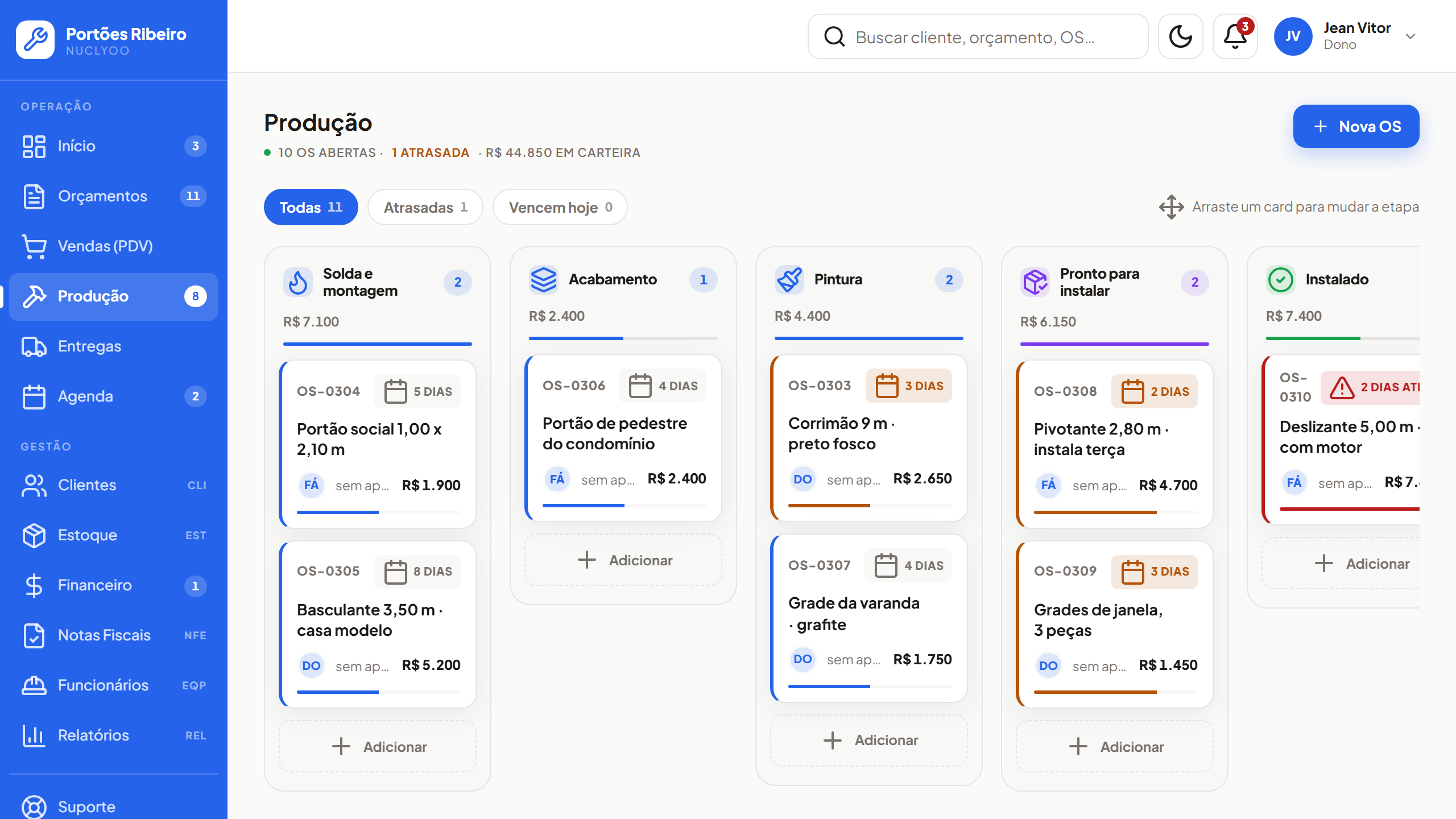Click the 2 DIAS ATRASADA warning on OS-0310
This screenshot has width=1456, height=819.
(x=1371, y=387)
